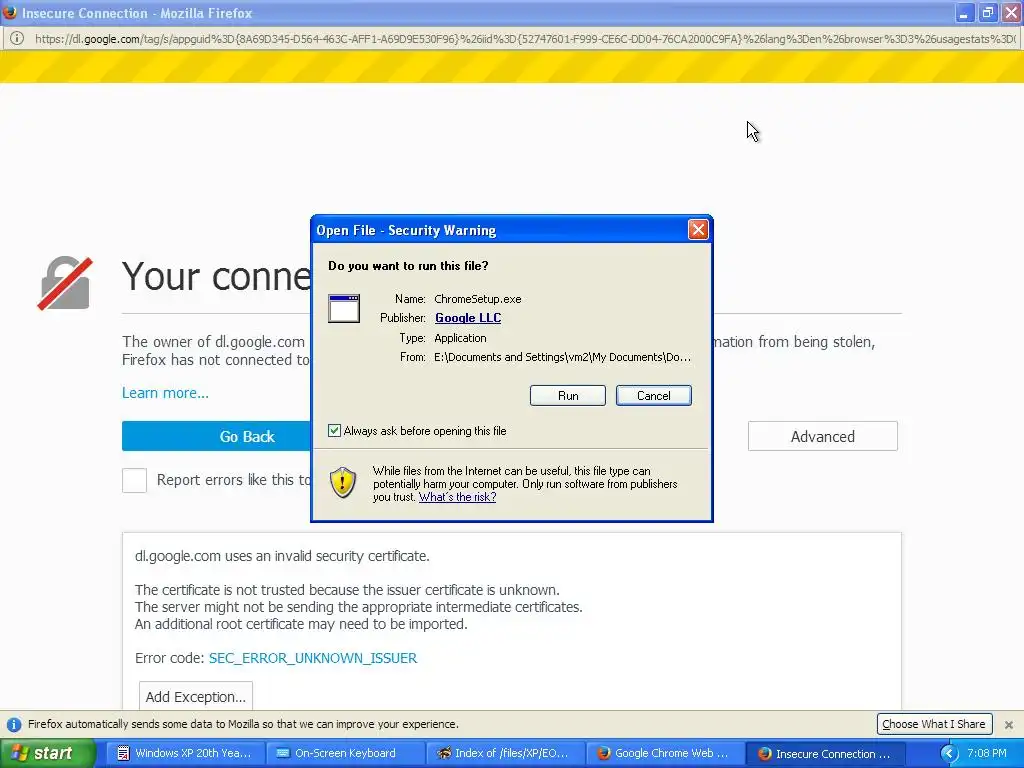The image size is (1024, 768).
Task: Minimize the Firefox window
Action: click(x=964, y=13)
